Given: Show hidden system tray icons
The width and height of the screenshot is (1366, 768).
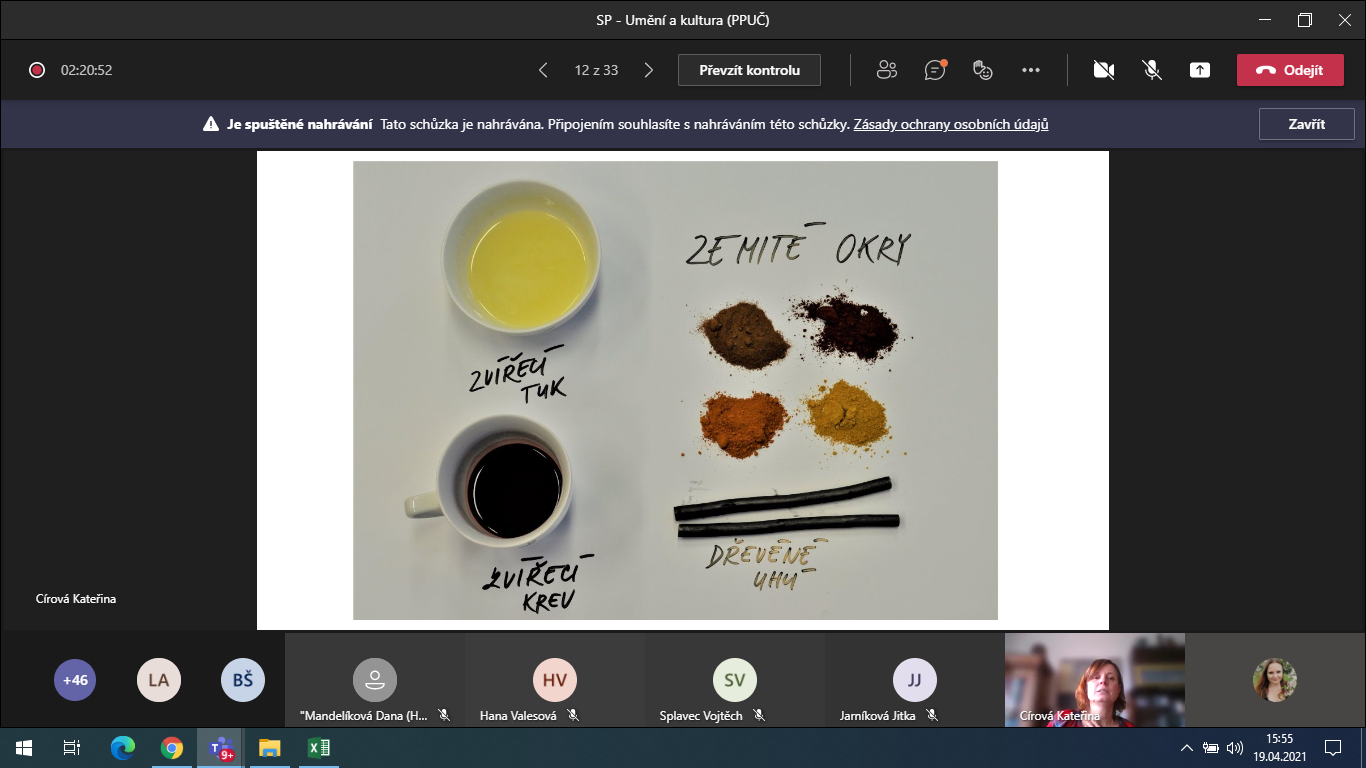Looking at the screenshot, I should pos(1186,747).
